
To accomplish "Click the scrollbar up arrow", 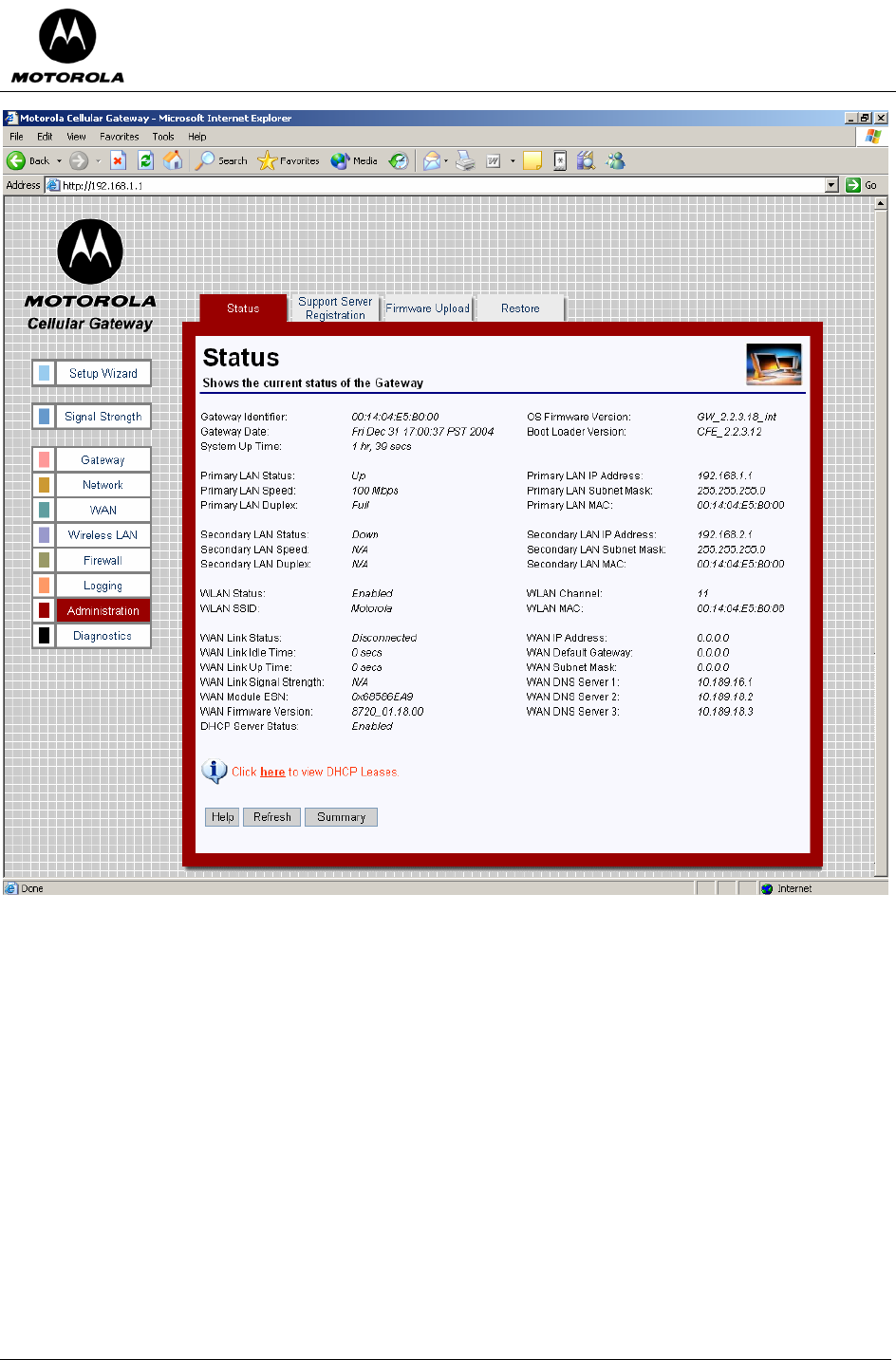I will [x=881, y=203].
